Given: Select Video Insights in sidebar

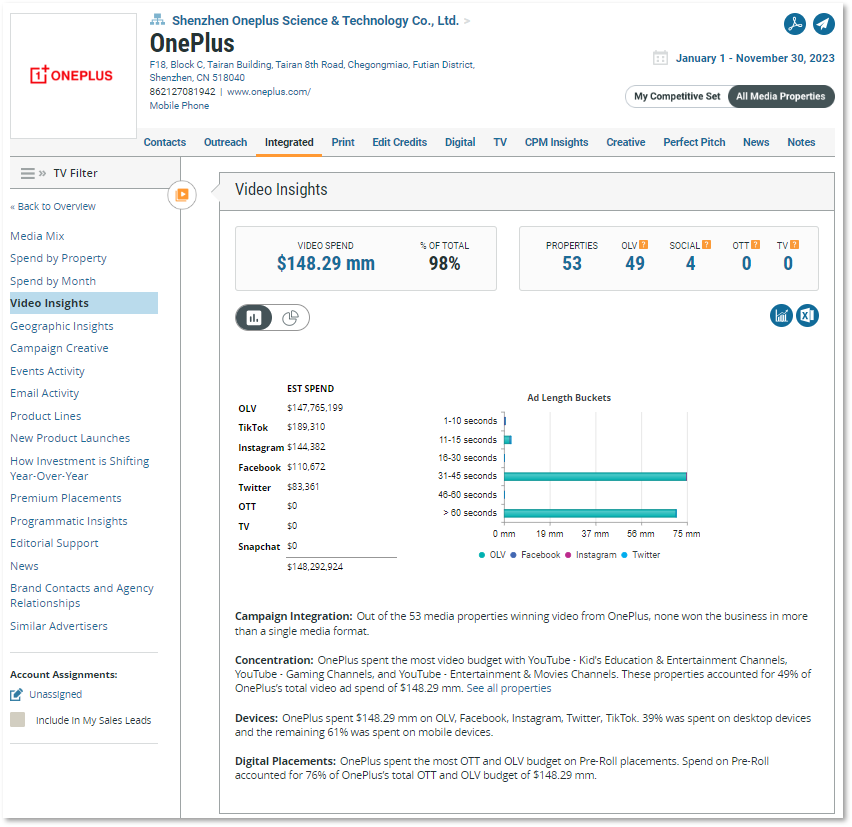Looking at the screenshot, I should [x=84, y=303].
